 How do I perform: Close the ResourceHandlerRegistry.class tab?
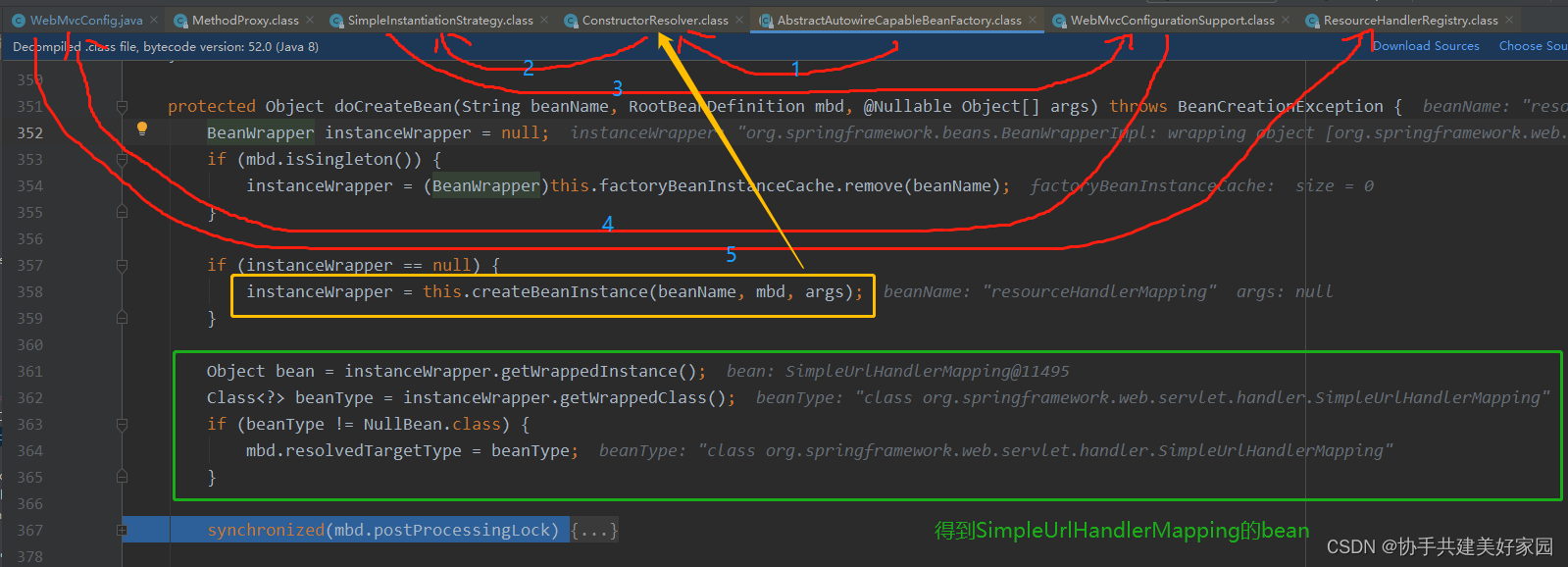coord(1509,20)
